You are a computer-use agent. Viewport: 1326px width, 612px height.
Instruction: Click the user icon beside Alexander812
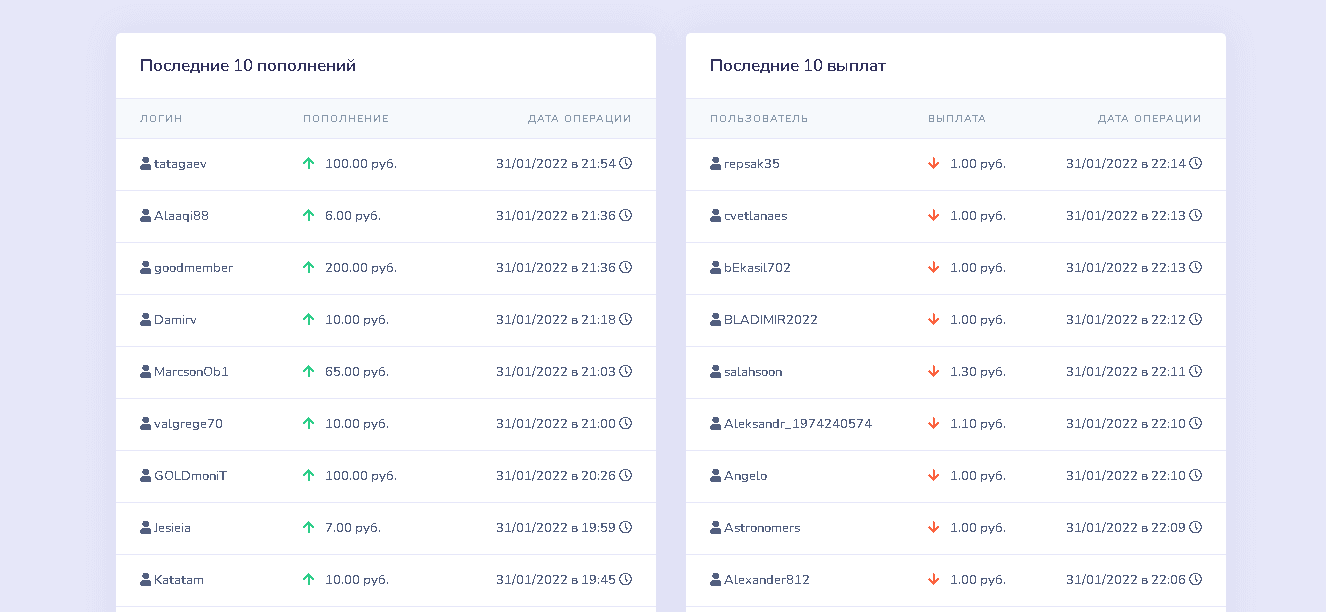[x=715, y=579]
